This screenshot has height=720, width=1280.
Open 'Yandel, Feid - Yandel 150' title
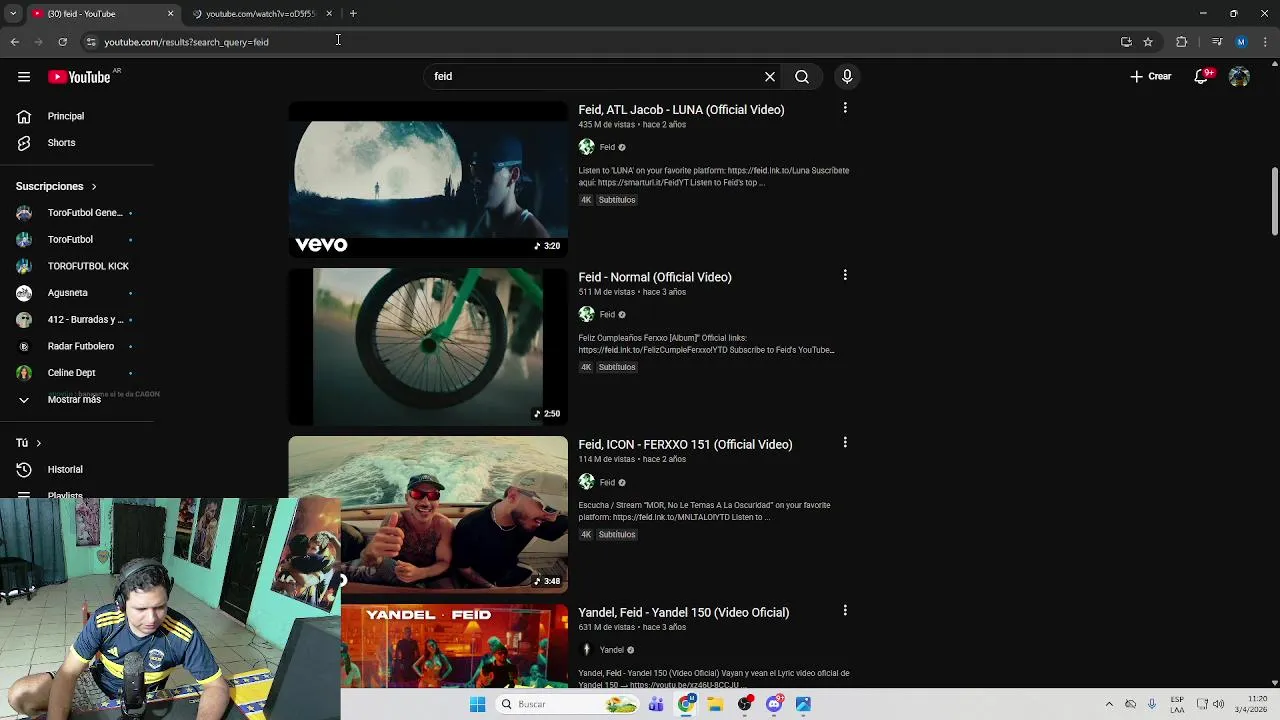(x=683, y=612)
